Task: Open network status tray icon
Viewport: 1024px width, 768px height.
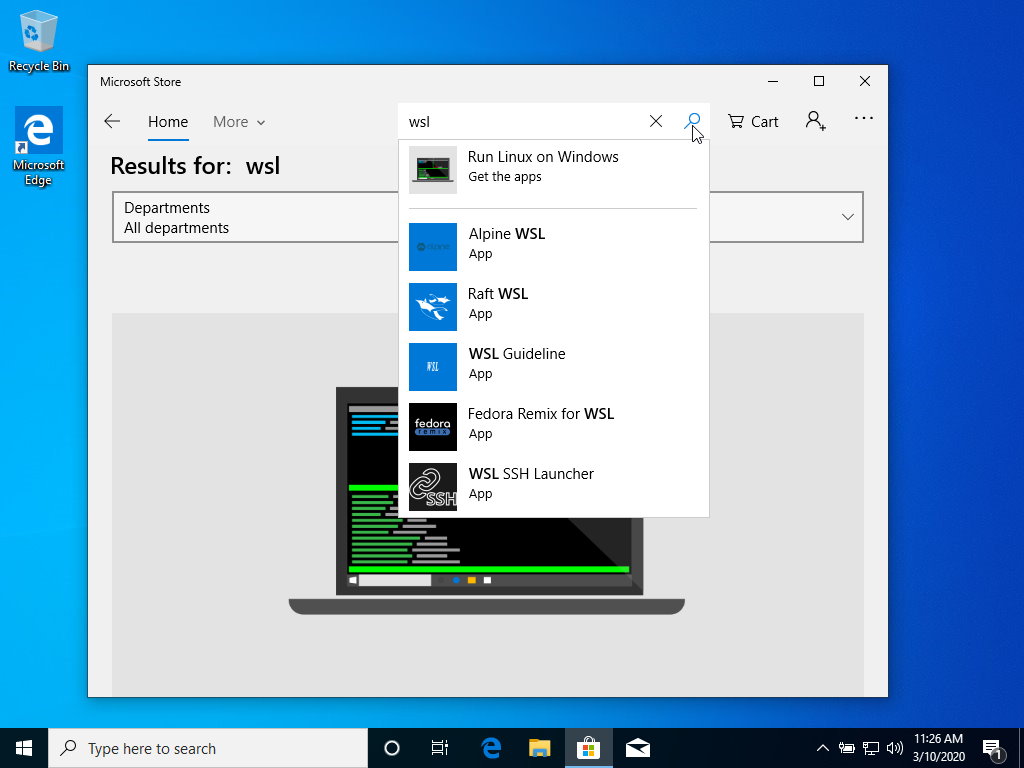Action: click(x=871, y=748)
